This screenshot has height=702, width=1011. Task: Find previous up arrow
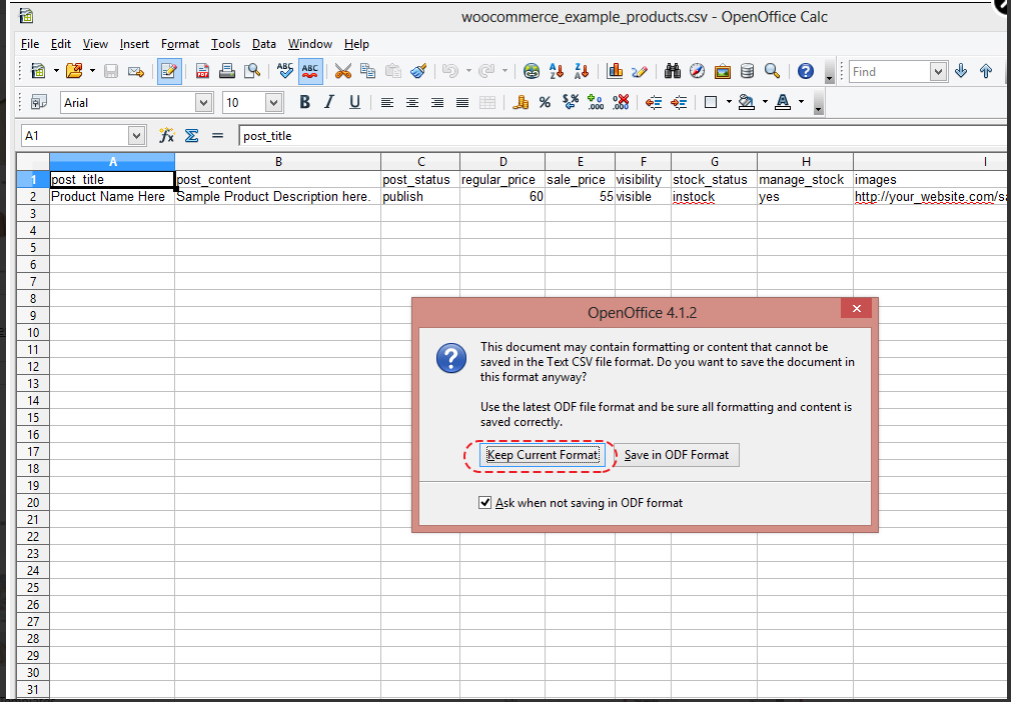click(986, 72)
